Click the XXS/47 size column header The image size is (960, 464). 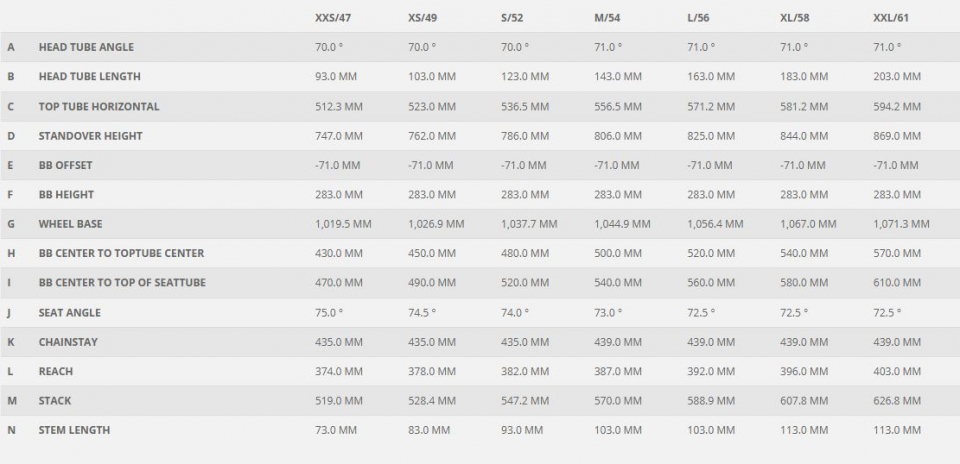click(332, 18)
